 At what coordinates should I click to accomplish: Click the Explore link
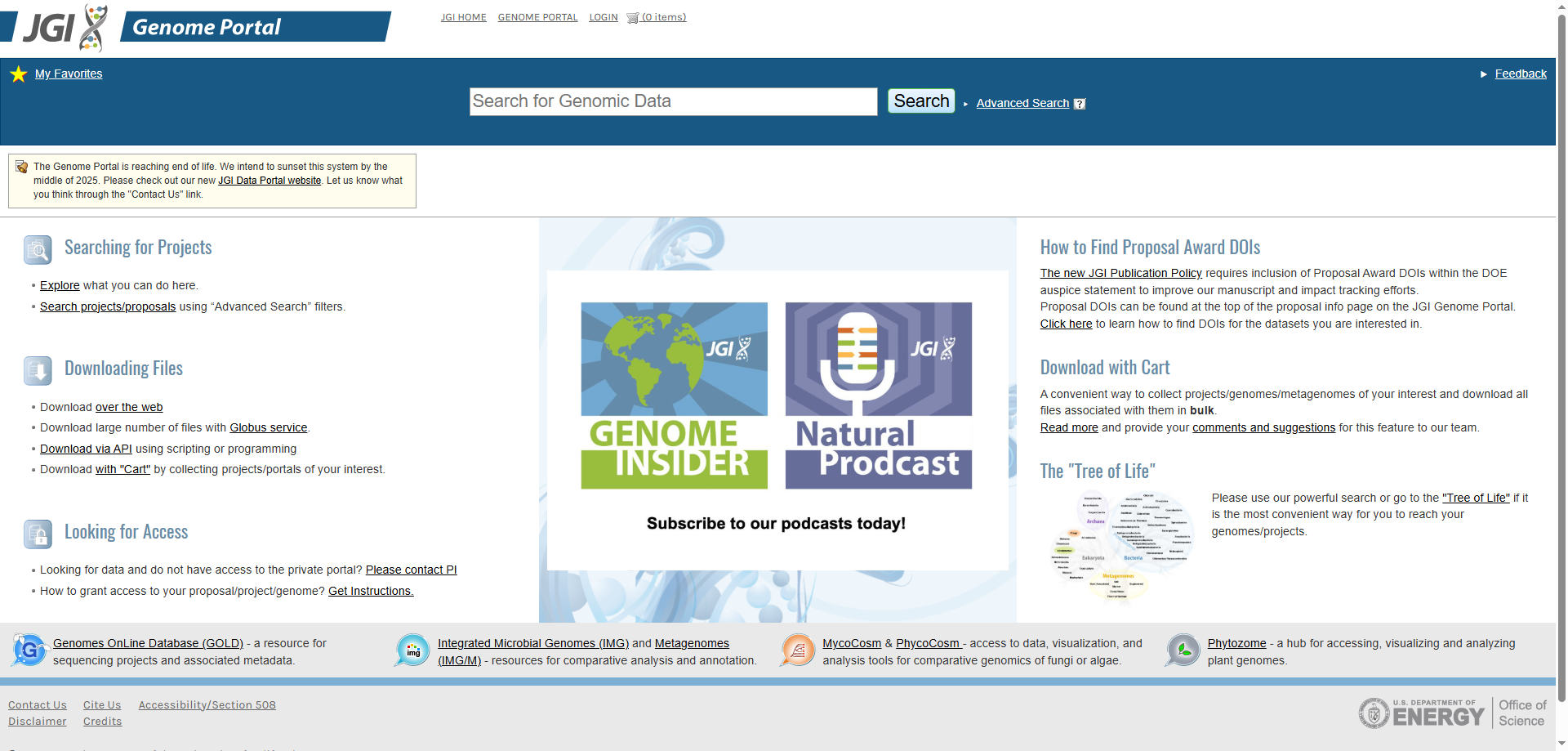coord(60,285)
